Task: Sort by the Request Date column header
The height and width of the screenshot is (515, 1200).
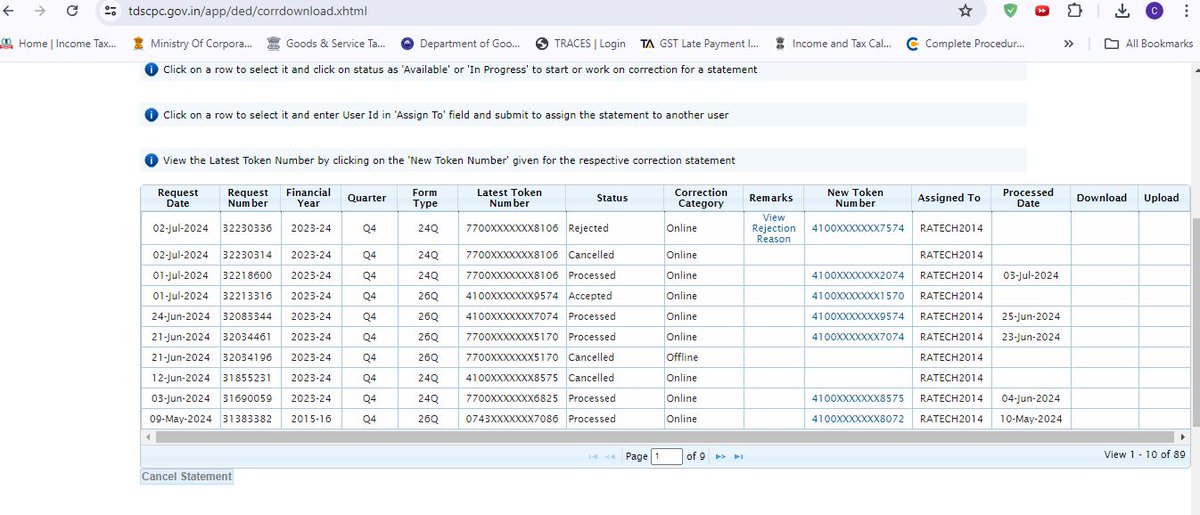Action: (178, 198)
